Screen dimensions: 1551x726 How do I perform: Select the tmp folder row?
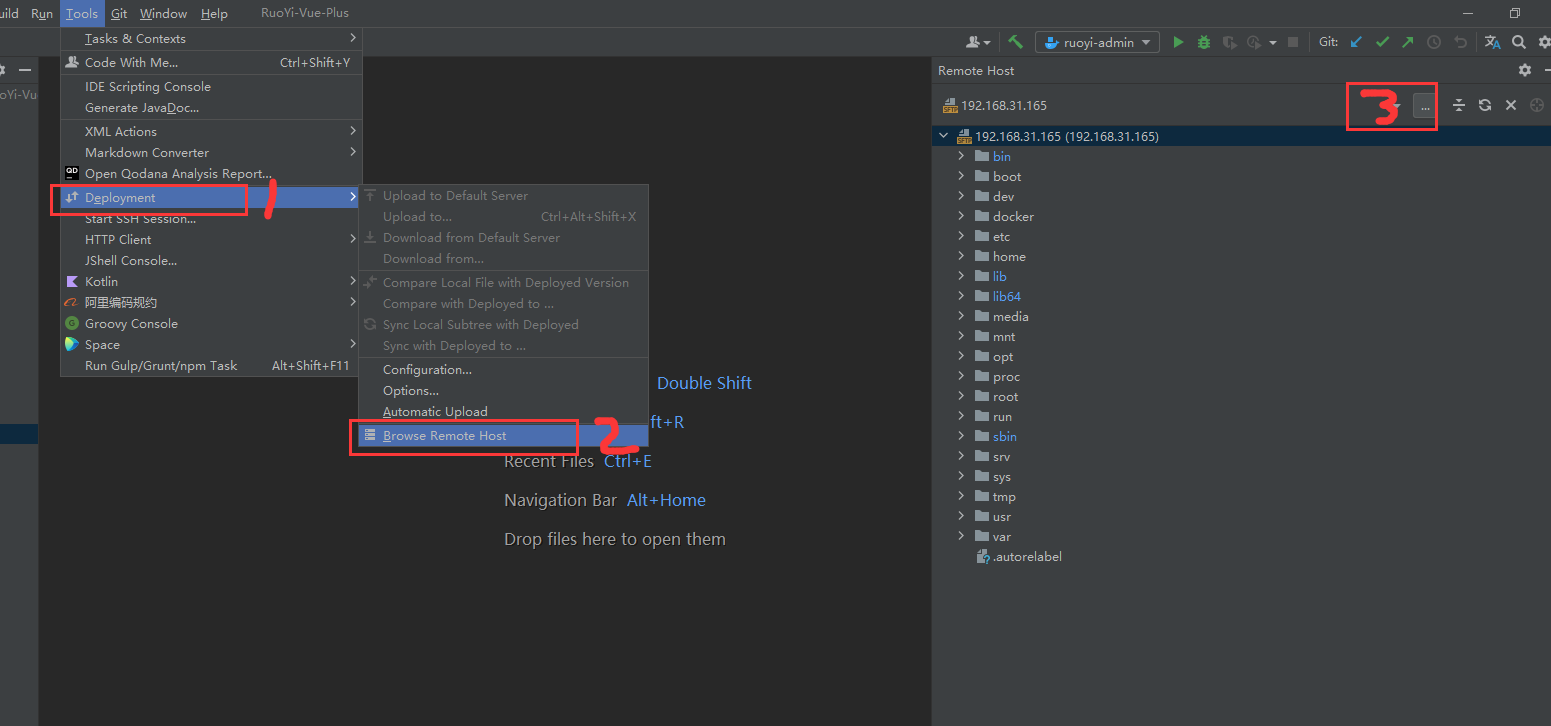coord(1241,496)
